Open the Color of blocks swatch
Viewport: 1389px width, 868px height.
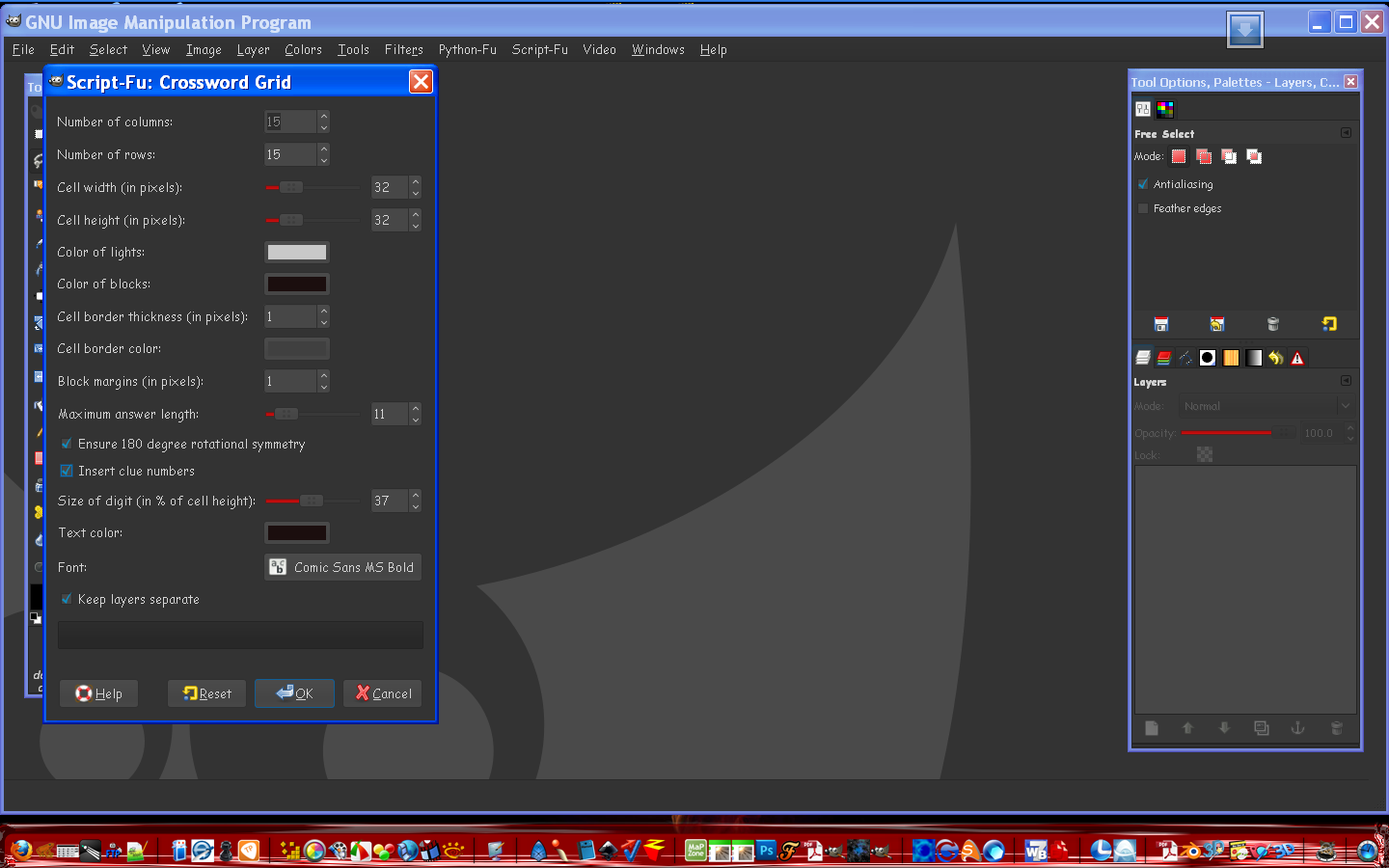[x=297, y=284]
